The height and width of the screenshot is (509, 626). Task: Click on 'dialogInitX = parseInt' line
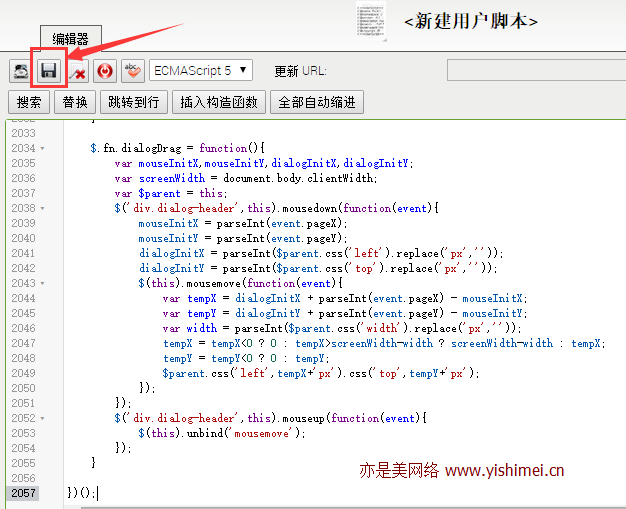321,253
